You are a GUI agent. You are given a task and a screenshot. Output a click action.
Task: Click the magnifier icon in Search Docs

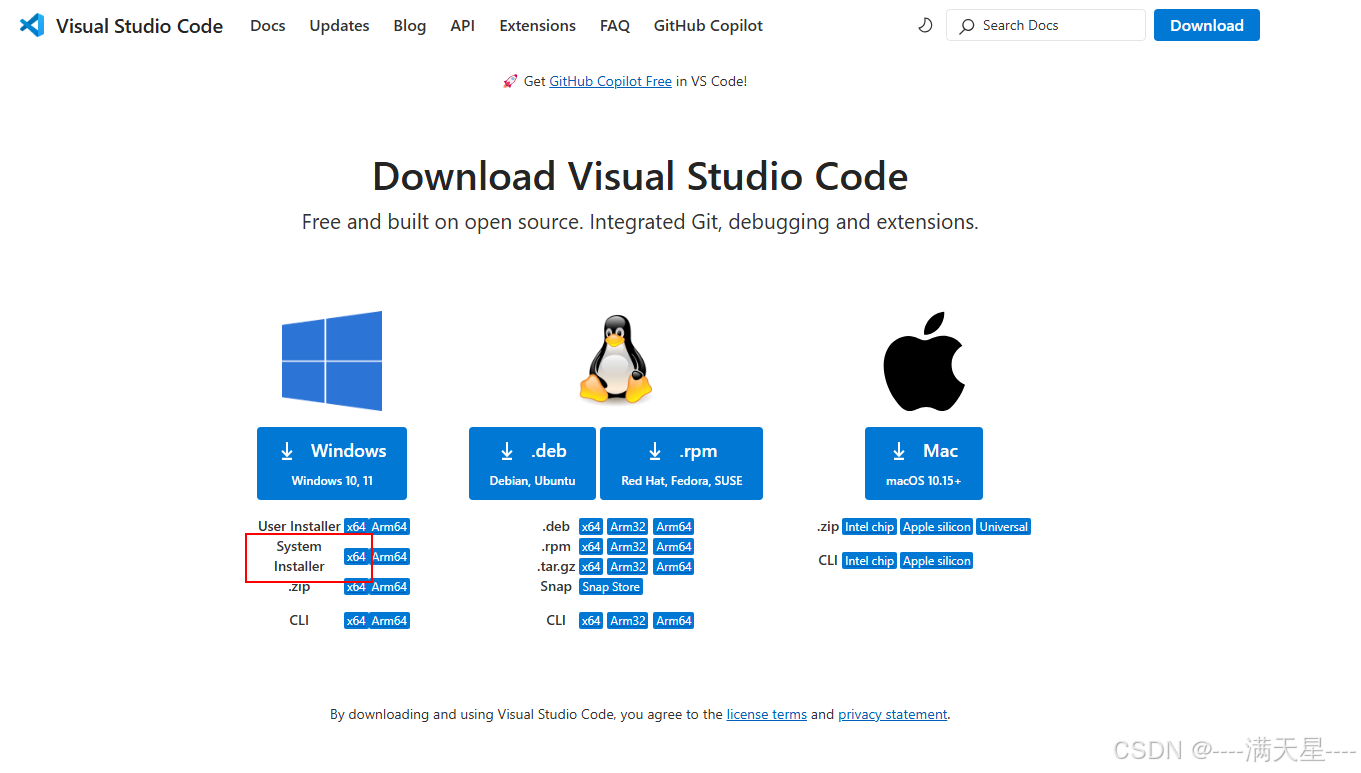[967, 26]
